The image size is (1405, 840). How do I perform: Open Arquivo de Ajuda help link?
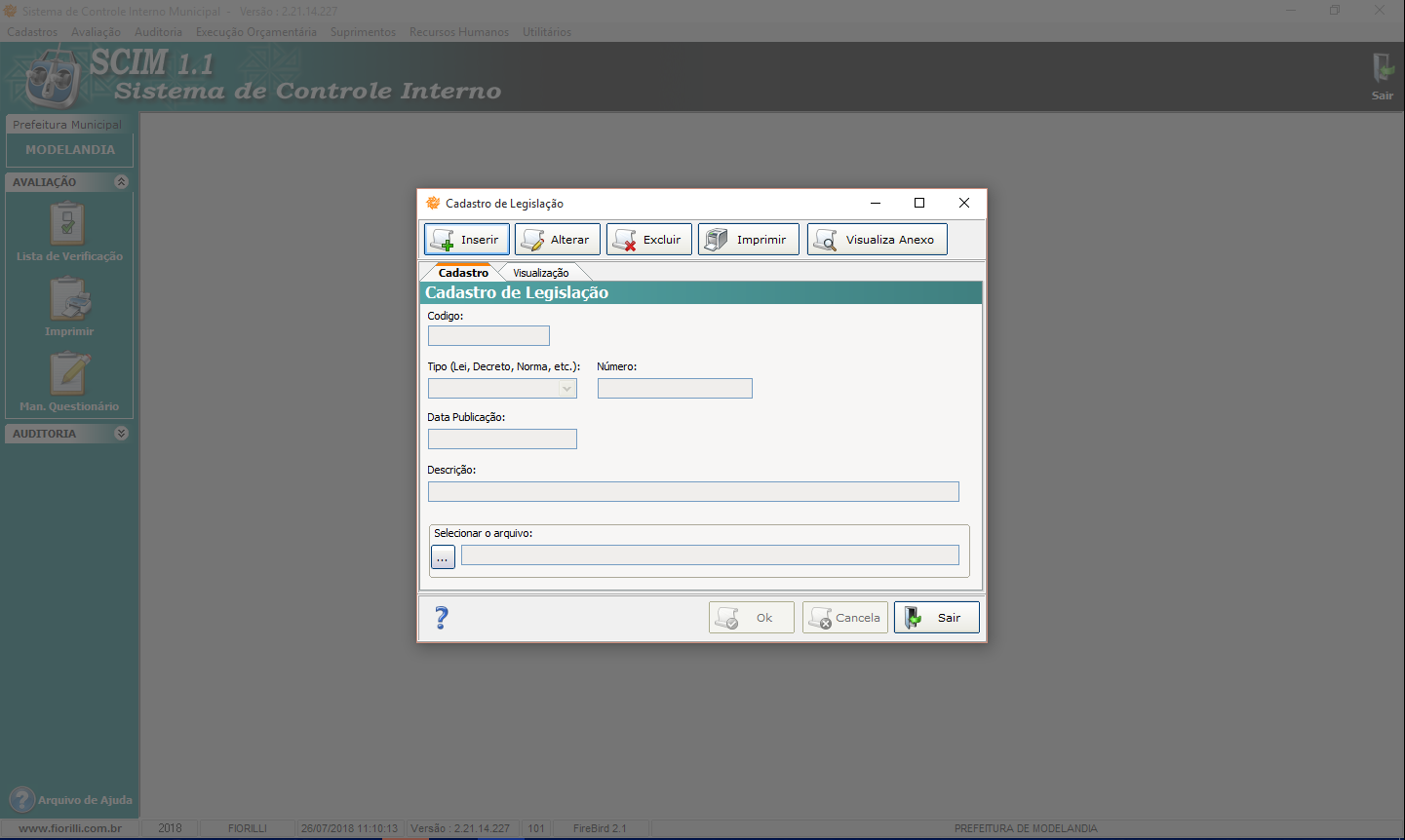point(71,800)
